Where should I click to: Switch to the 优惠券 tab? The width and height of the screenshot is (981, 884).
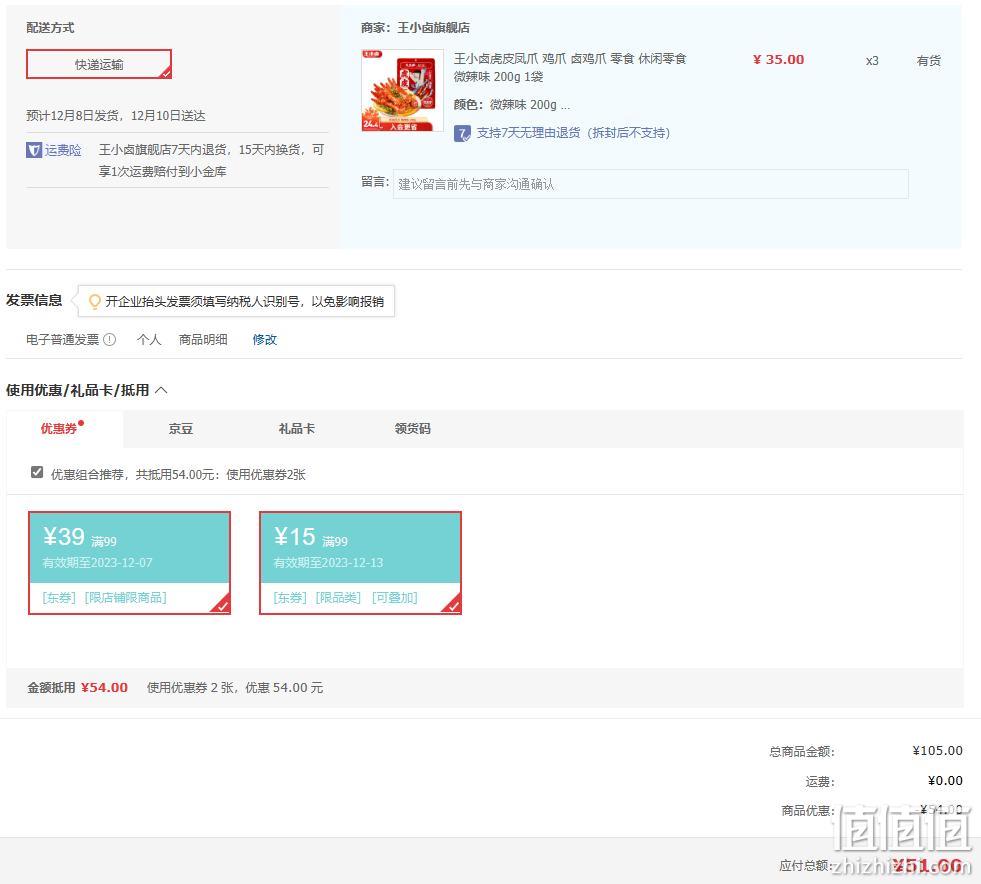point(61,429)
